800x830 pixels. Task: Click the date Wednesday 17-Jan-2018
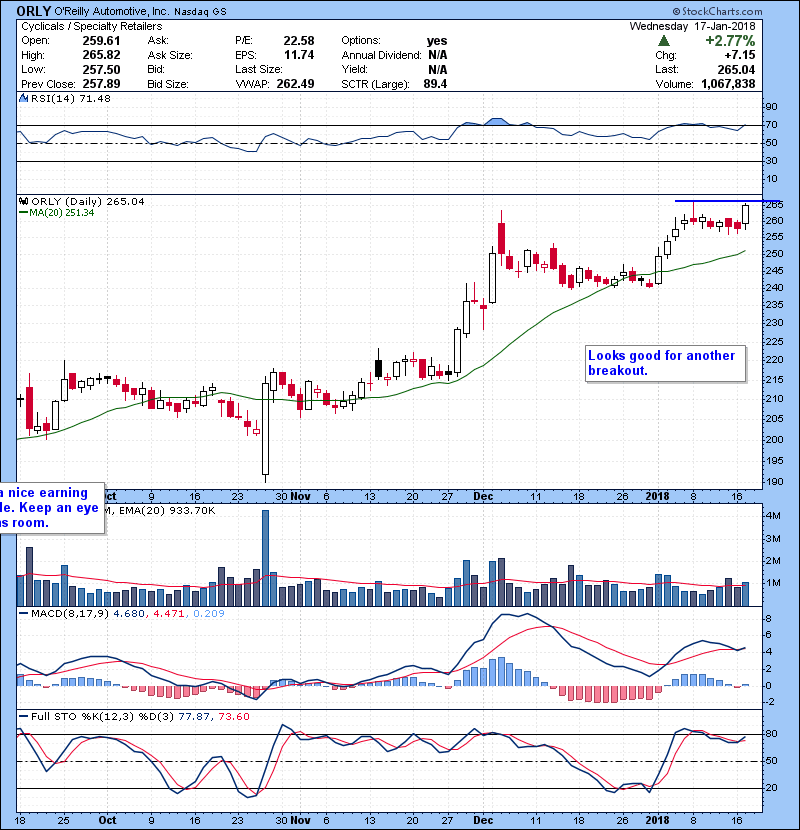tap(693, 26)
